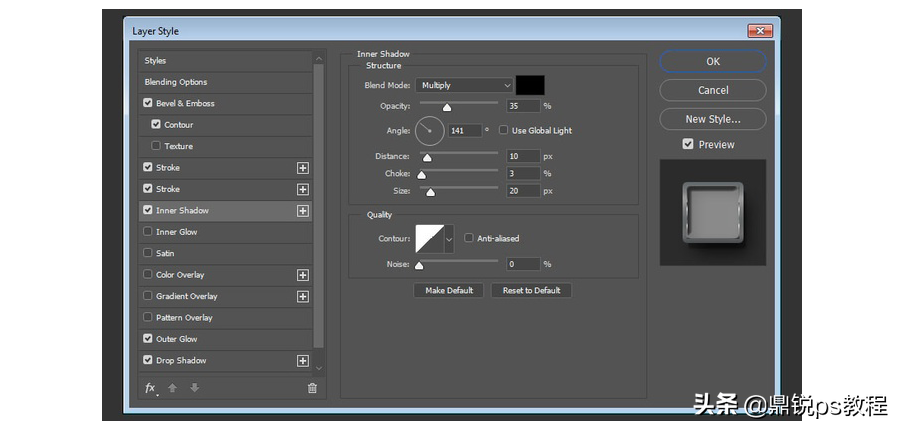Viewport: 900px width, 430px height.
Task: Select the Pattern Overlay row
Action: coord(226,317)
